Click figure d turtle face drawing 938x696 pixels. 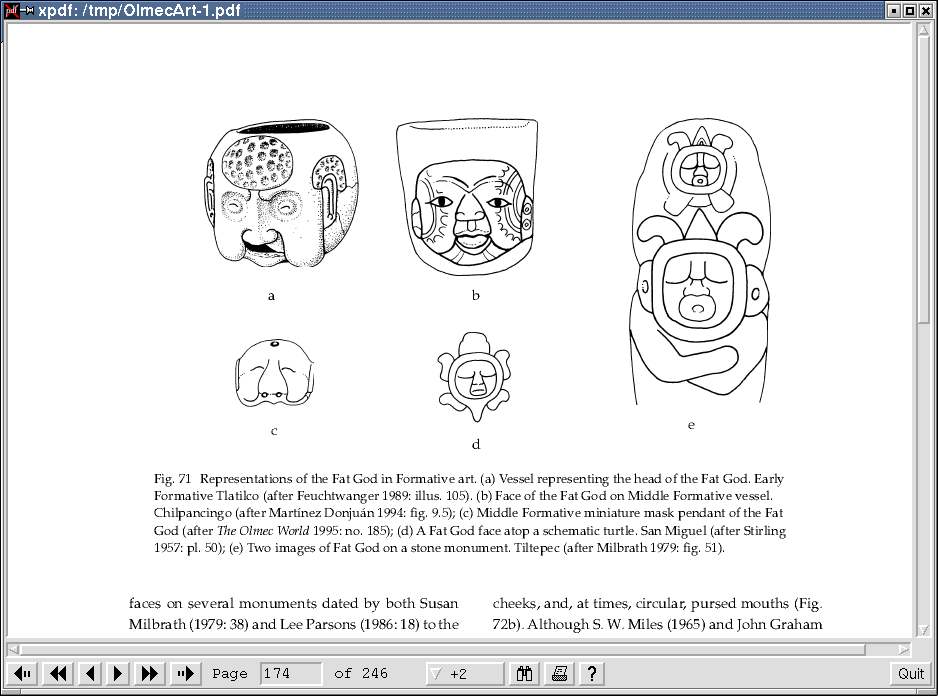[x=474, y=376]
